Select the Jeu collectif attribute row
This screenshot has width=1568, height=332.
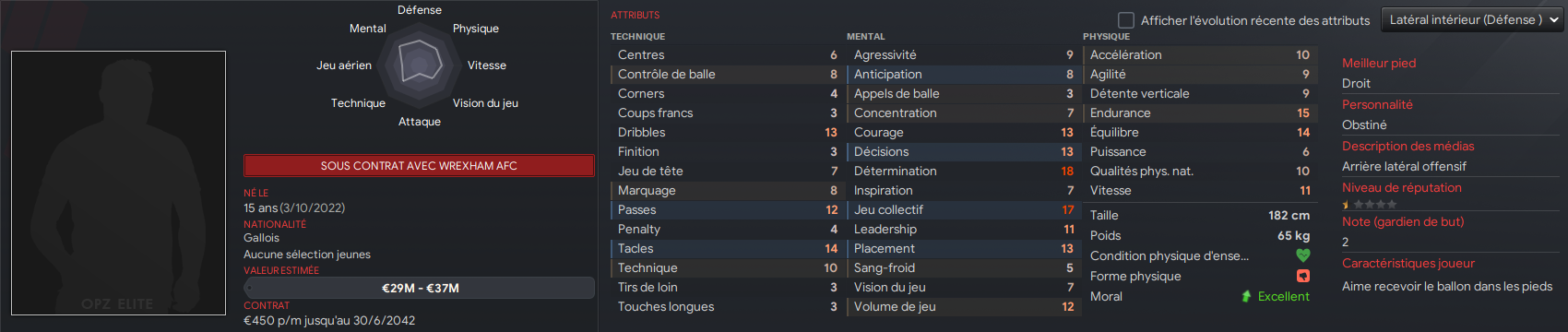tap(962, 209)
